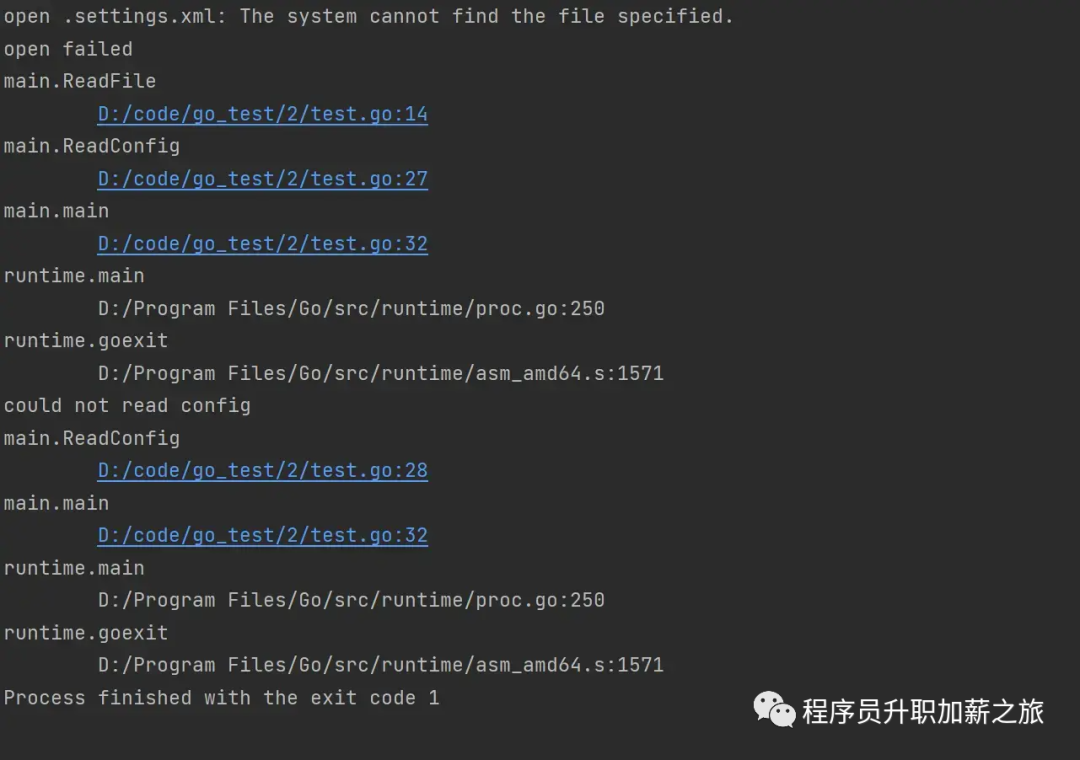Follow the test.go:27 stack trace link
Viewport: 1080px width, 760px height.
tap(262, 179)
